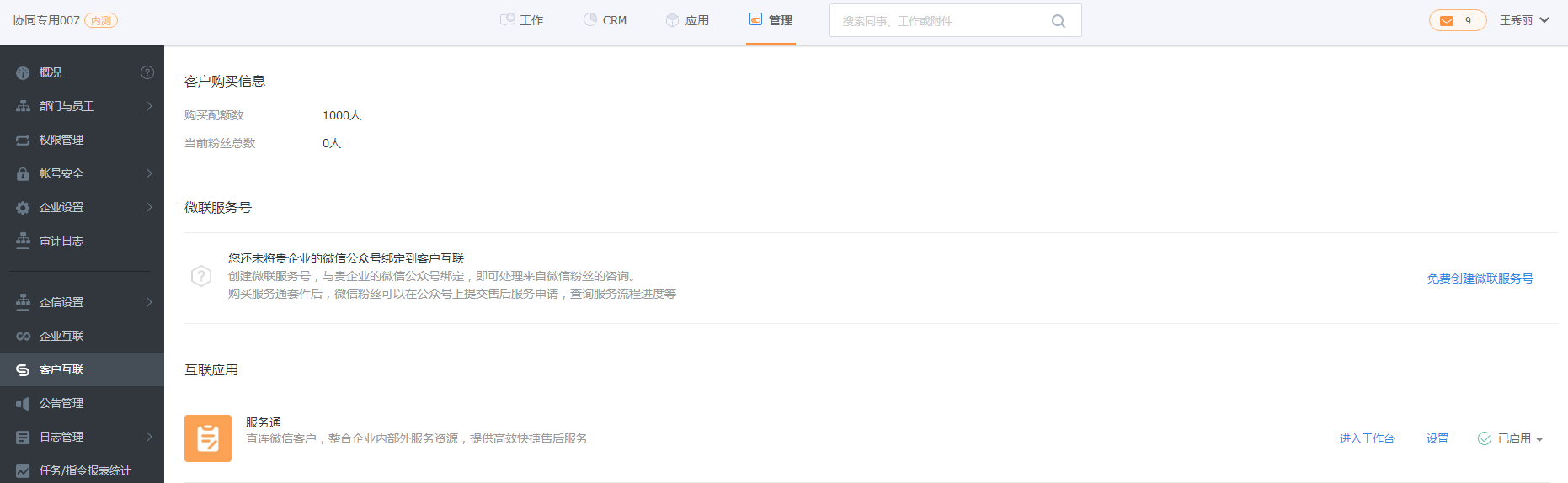The image size is (1568, 483).
Task: Click the 协同专用007 company name
Action: pos(46,20)
